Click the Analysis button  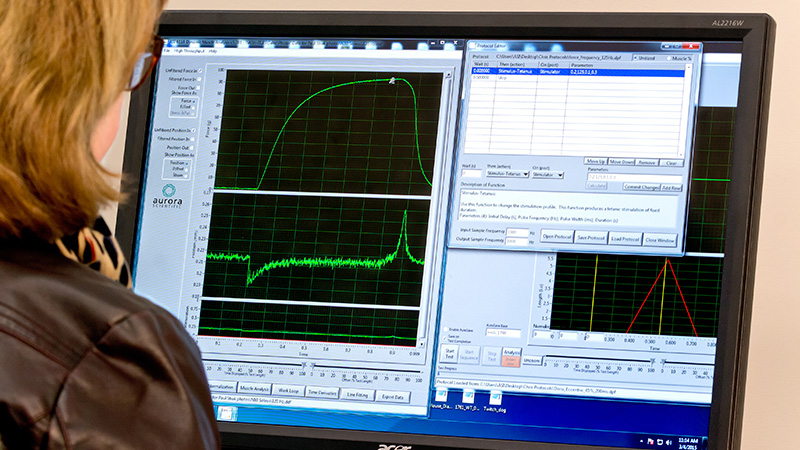[511, 353]
